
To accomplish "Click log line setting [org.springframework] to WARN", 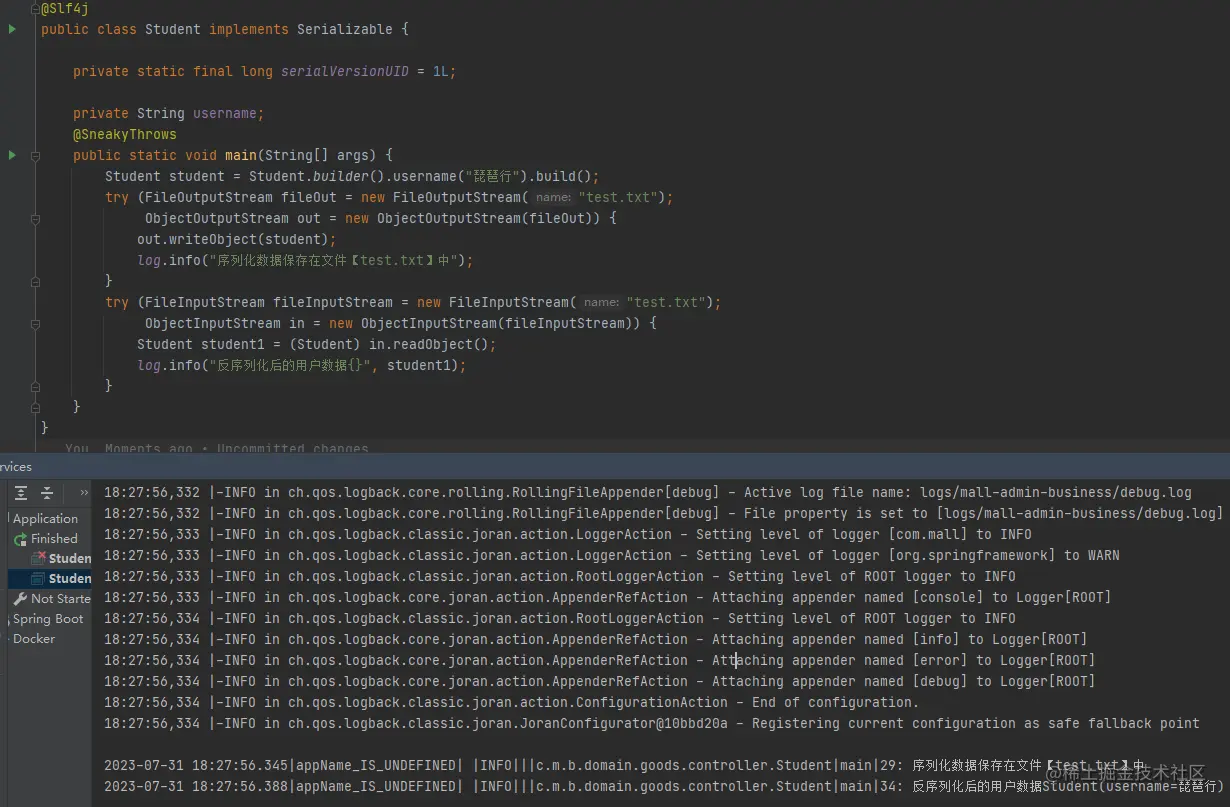I will tap(612, 555).
